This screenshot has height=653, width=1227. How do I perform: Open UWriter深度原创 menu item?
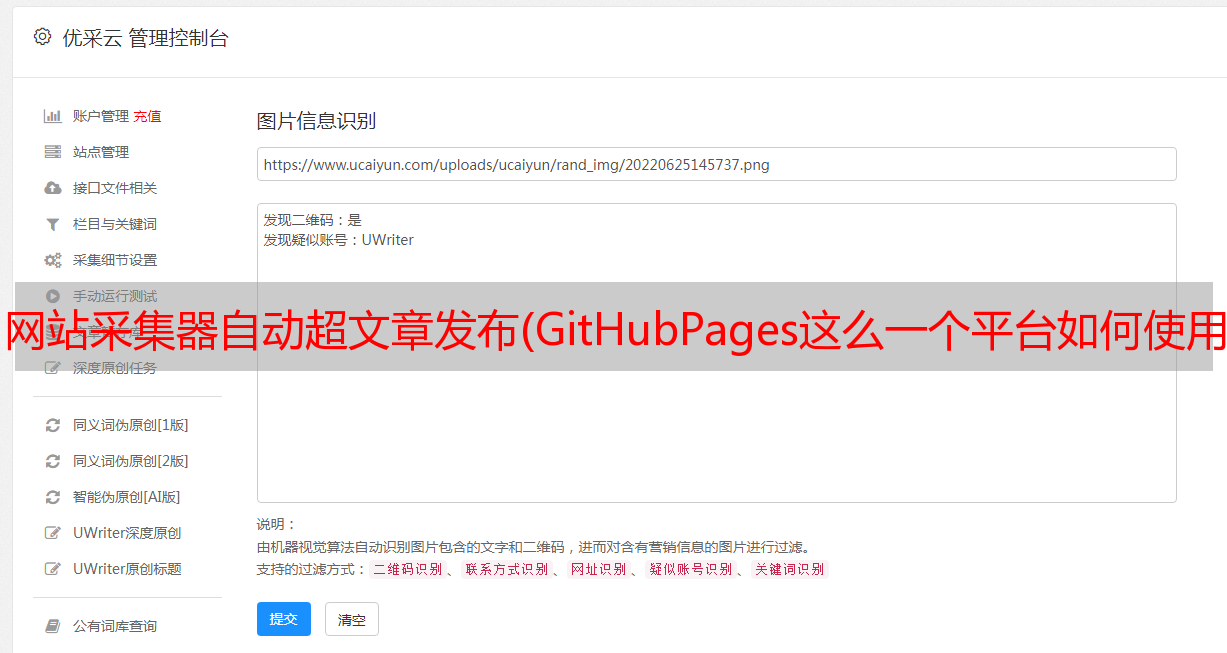point(127,533)
